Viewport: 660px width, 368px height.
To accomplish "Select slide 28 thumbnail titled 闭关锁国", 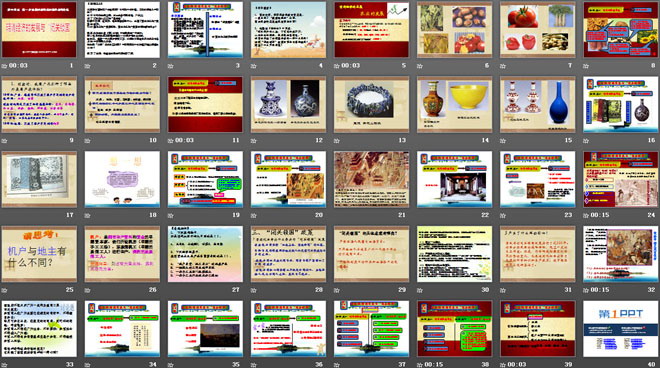I will pos(288,254).
